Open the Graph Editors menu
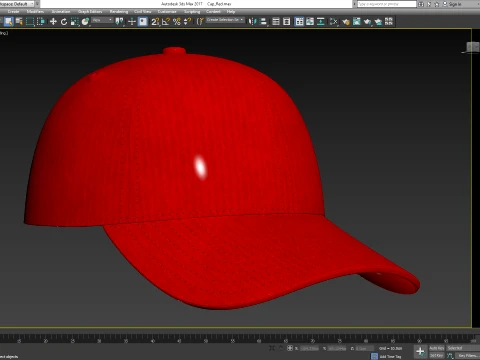 90,11
